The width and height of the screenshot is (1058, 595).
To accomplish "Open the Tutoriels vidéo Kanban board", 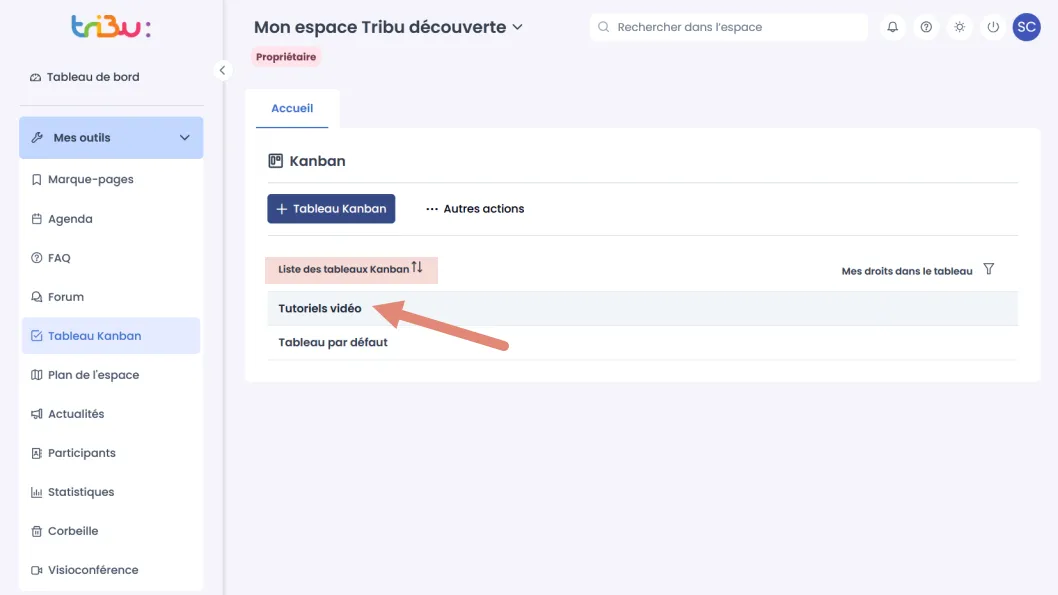I will [320, 308].
